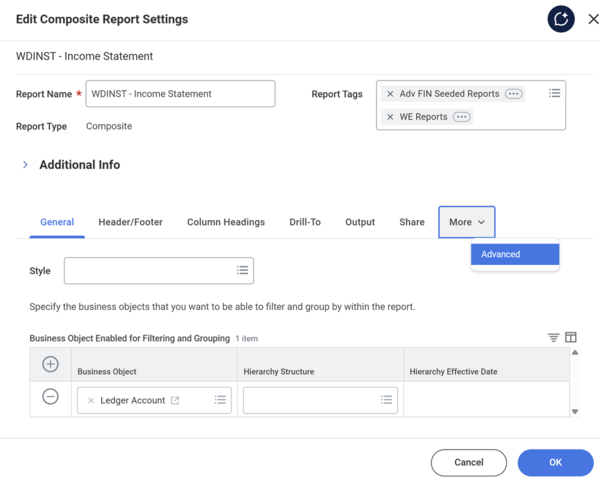Open the assistant chat icon
600x484 pixels.
pos(561,19)
